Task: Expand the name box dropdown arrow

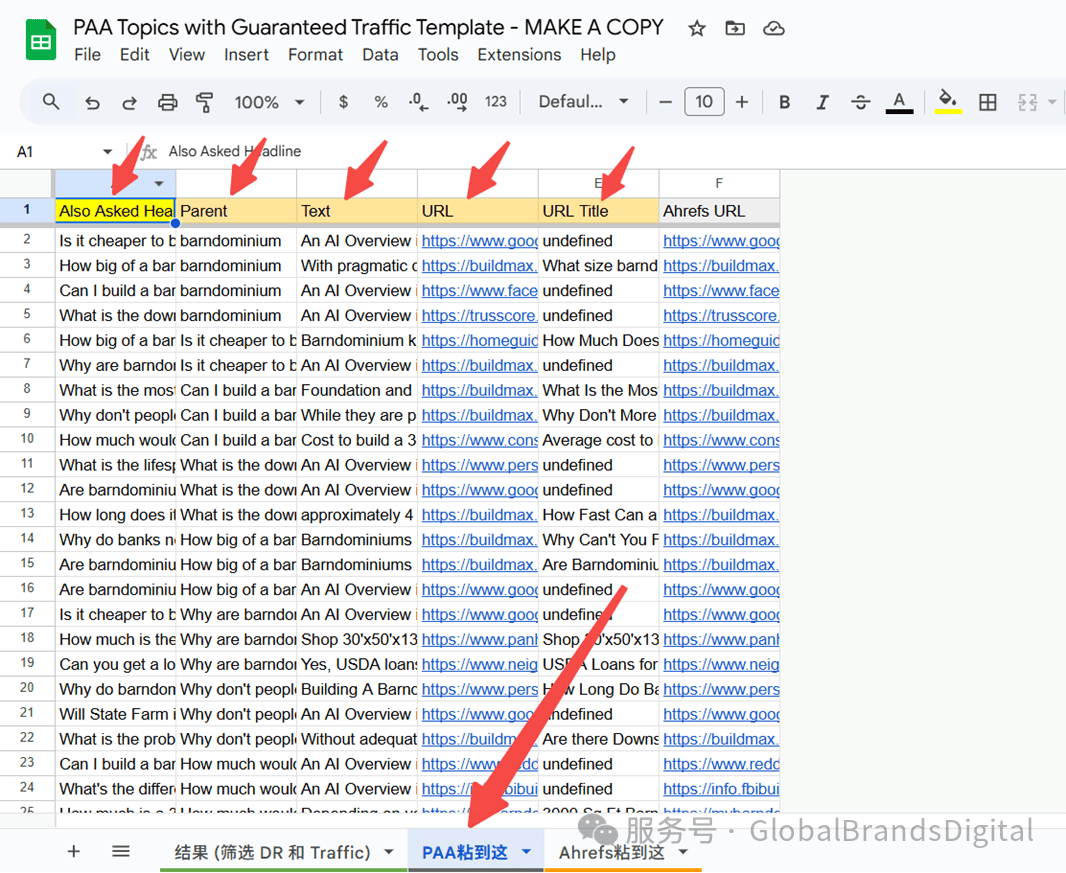Action: (x=107, y=151)
